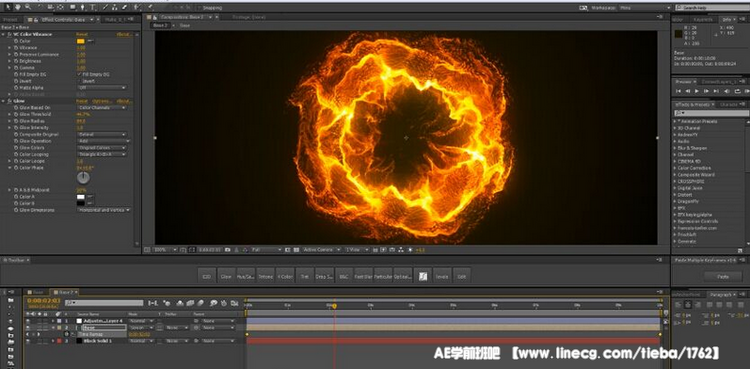Click the stopwatch next to Brightness
This screenshot has width=750, height=369.
16,61
